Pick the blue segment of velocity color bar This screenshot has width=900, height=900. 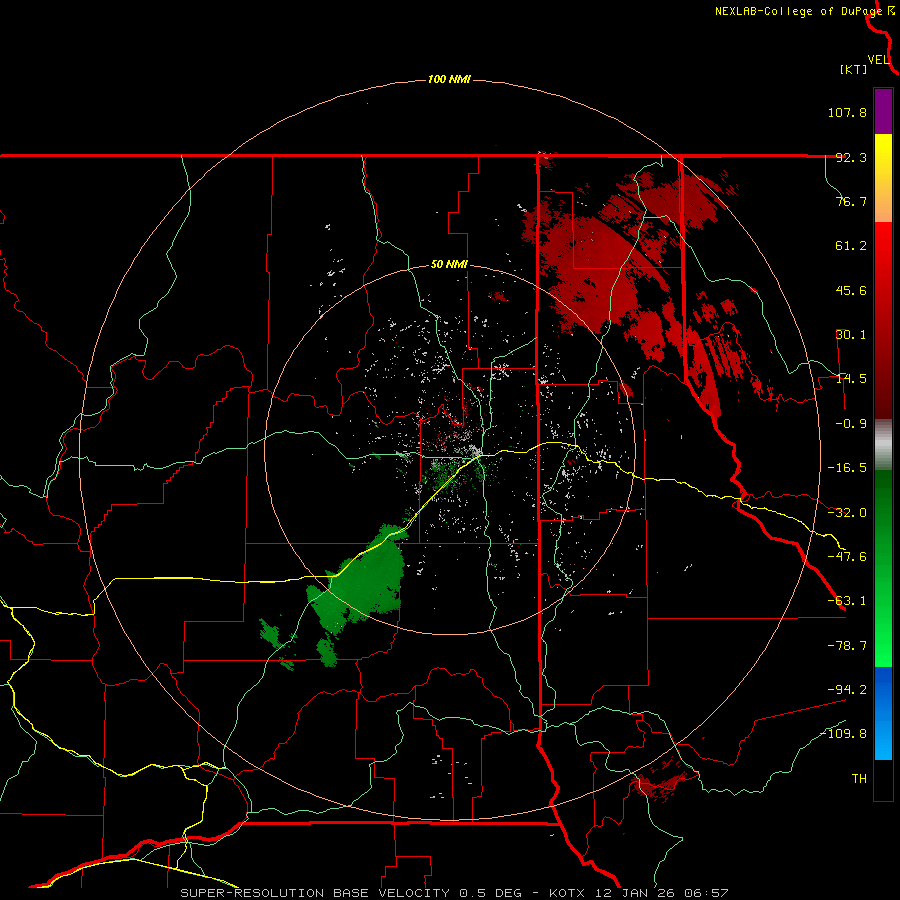tap(883, 713)
